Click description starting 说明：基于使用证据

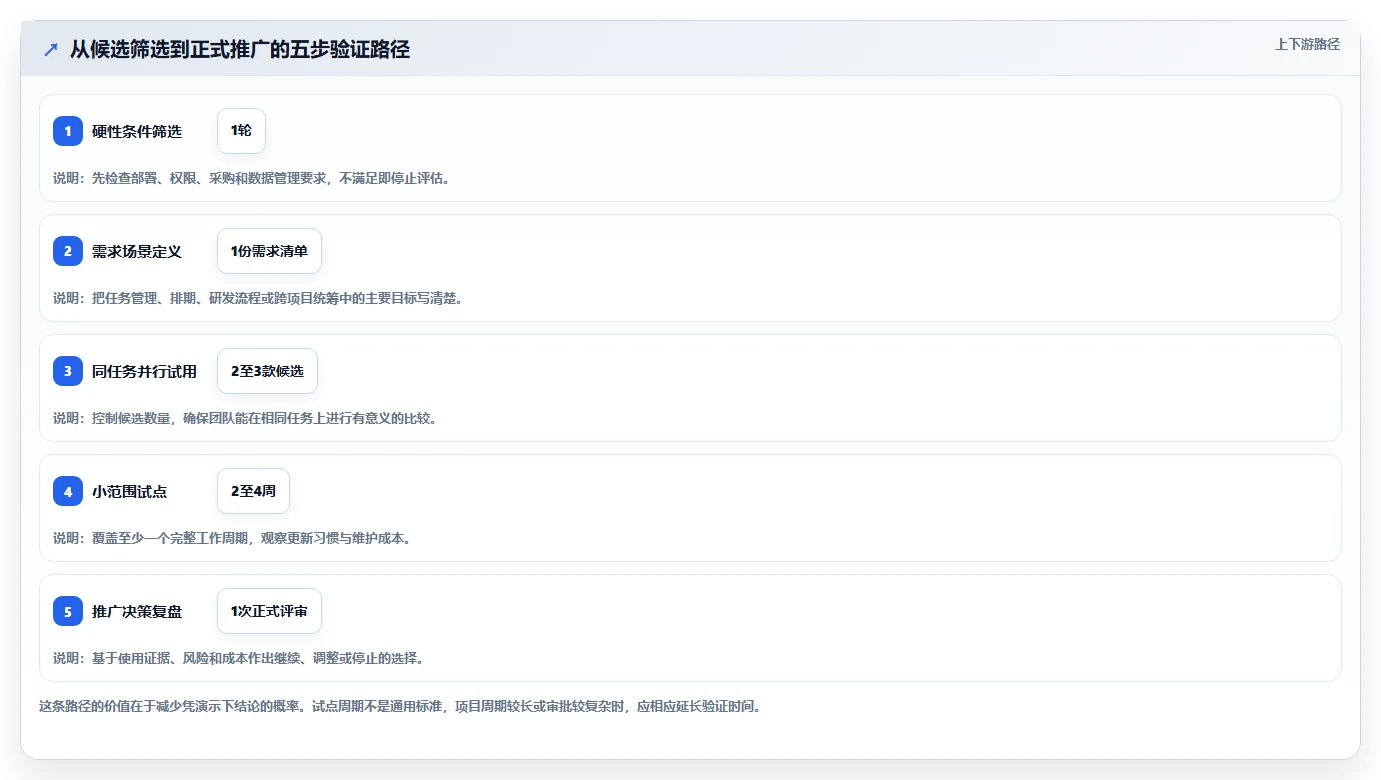coord(239,658)
